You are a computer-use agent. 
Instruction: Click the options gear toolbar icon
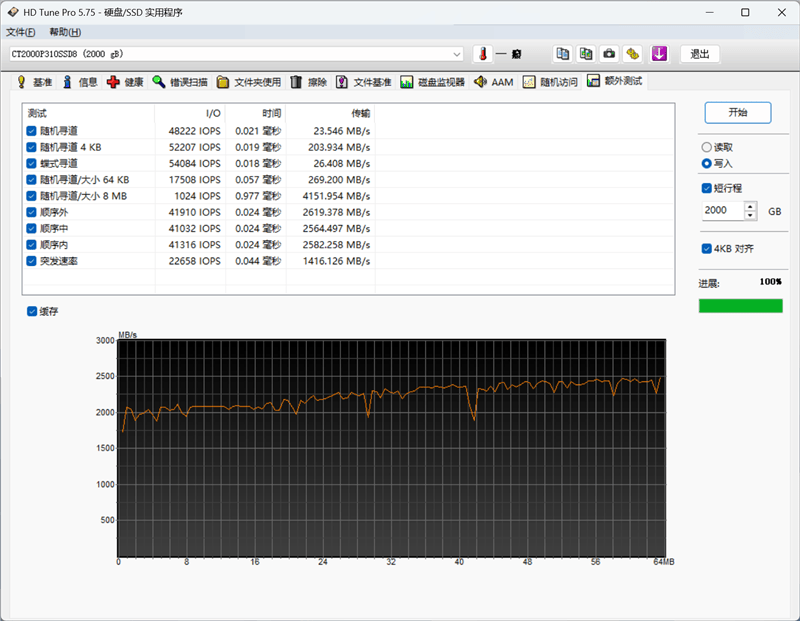click(x=633, y=54)
